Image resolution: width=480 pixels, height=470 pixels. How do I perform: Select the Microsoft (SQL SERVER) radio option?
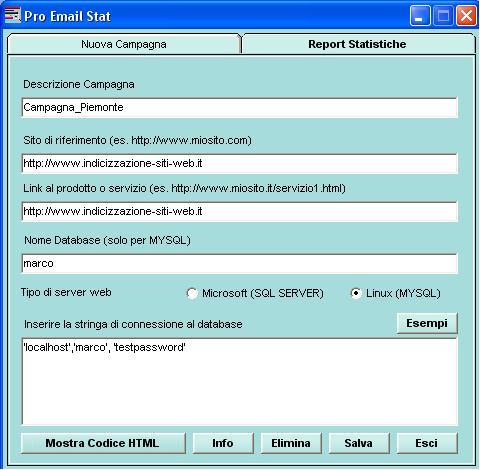[x=192, y=293]
